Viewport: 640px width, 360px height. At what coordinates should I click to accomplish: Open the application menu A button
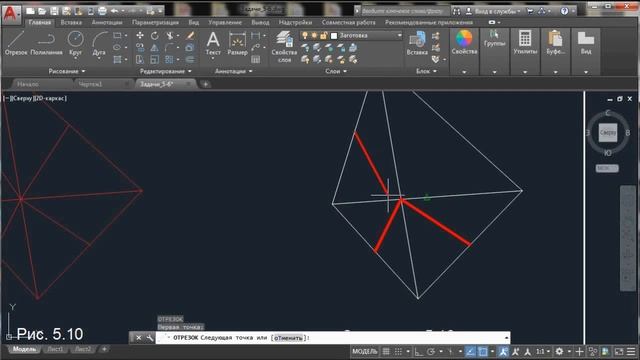tap(10, 14)
